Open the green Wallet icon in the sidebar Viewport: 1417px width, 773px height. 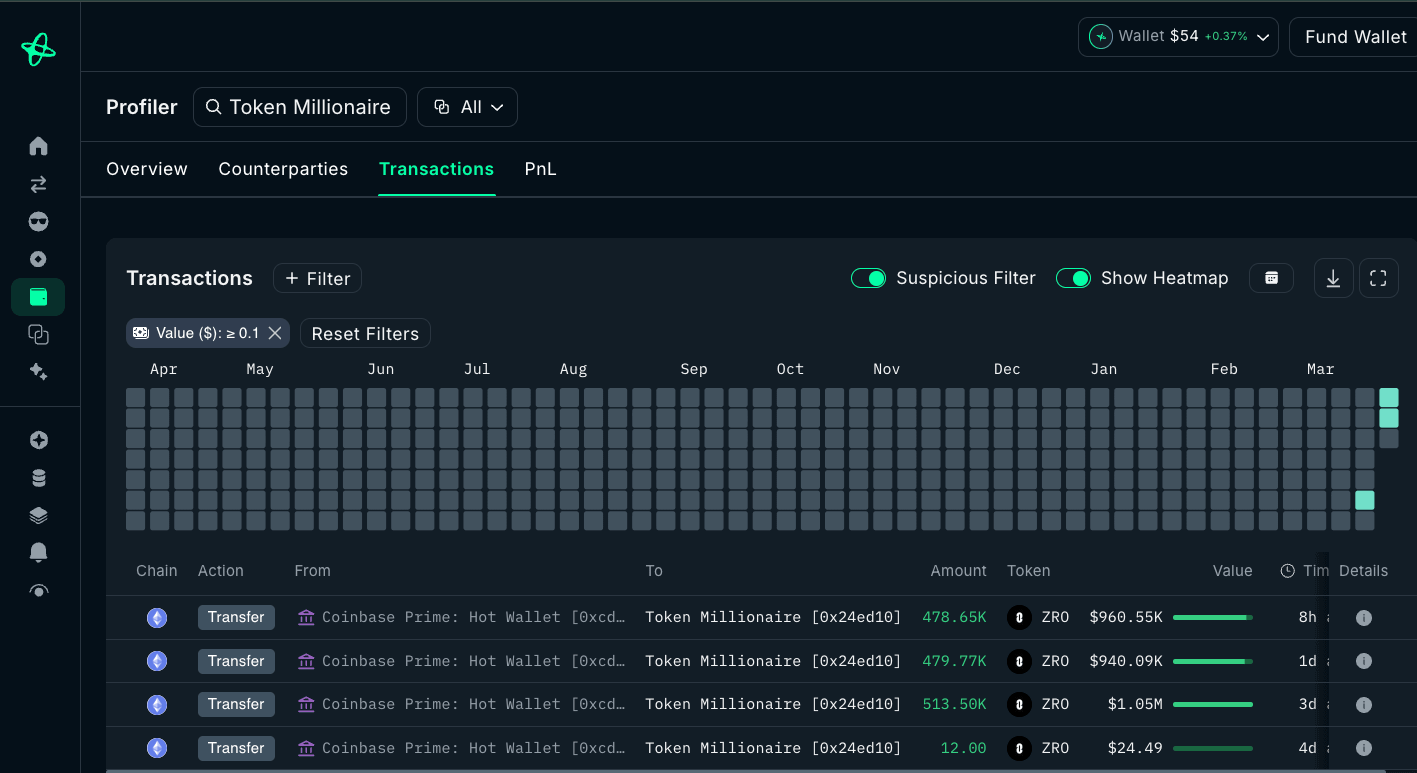[38, 296]
